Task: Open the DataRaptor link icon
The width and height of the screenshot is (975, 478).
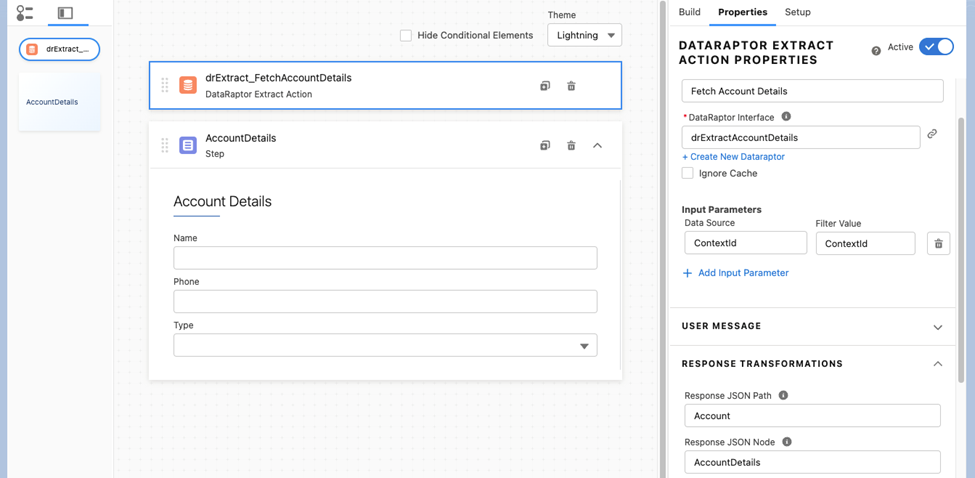Action: [x=932, y=134]
